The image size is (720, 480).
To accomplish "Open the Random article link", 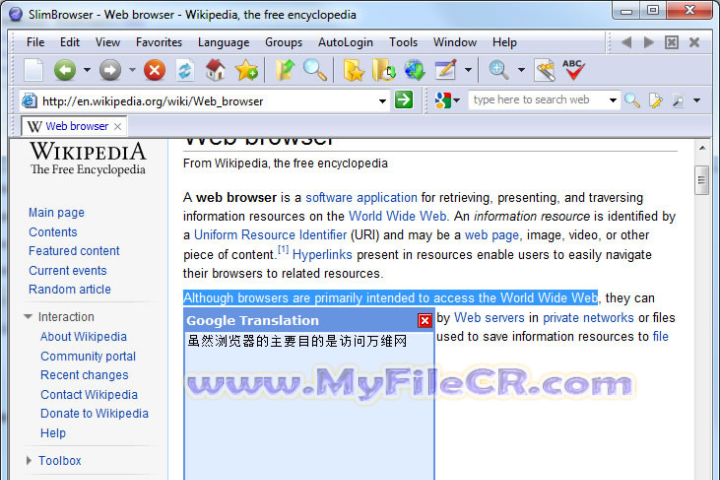I will [70, 289].
